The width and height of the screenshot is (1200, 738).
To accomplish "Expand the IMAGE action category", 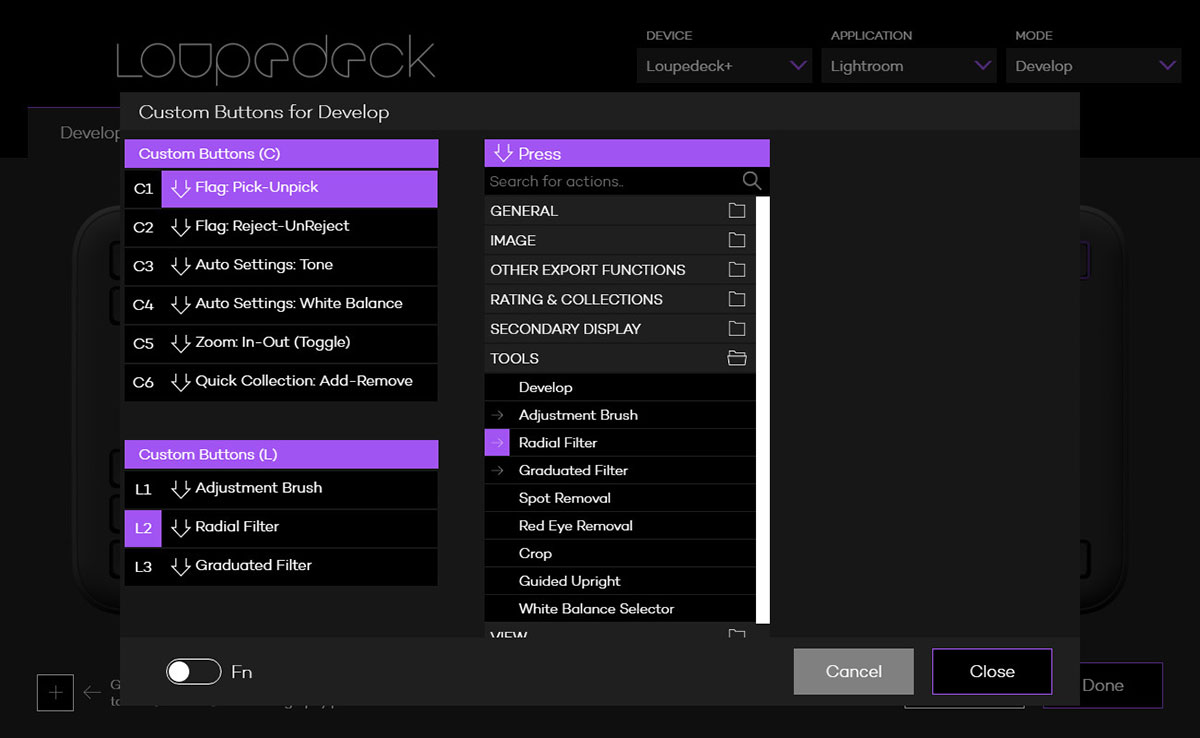I will click(x=620, y=240).
